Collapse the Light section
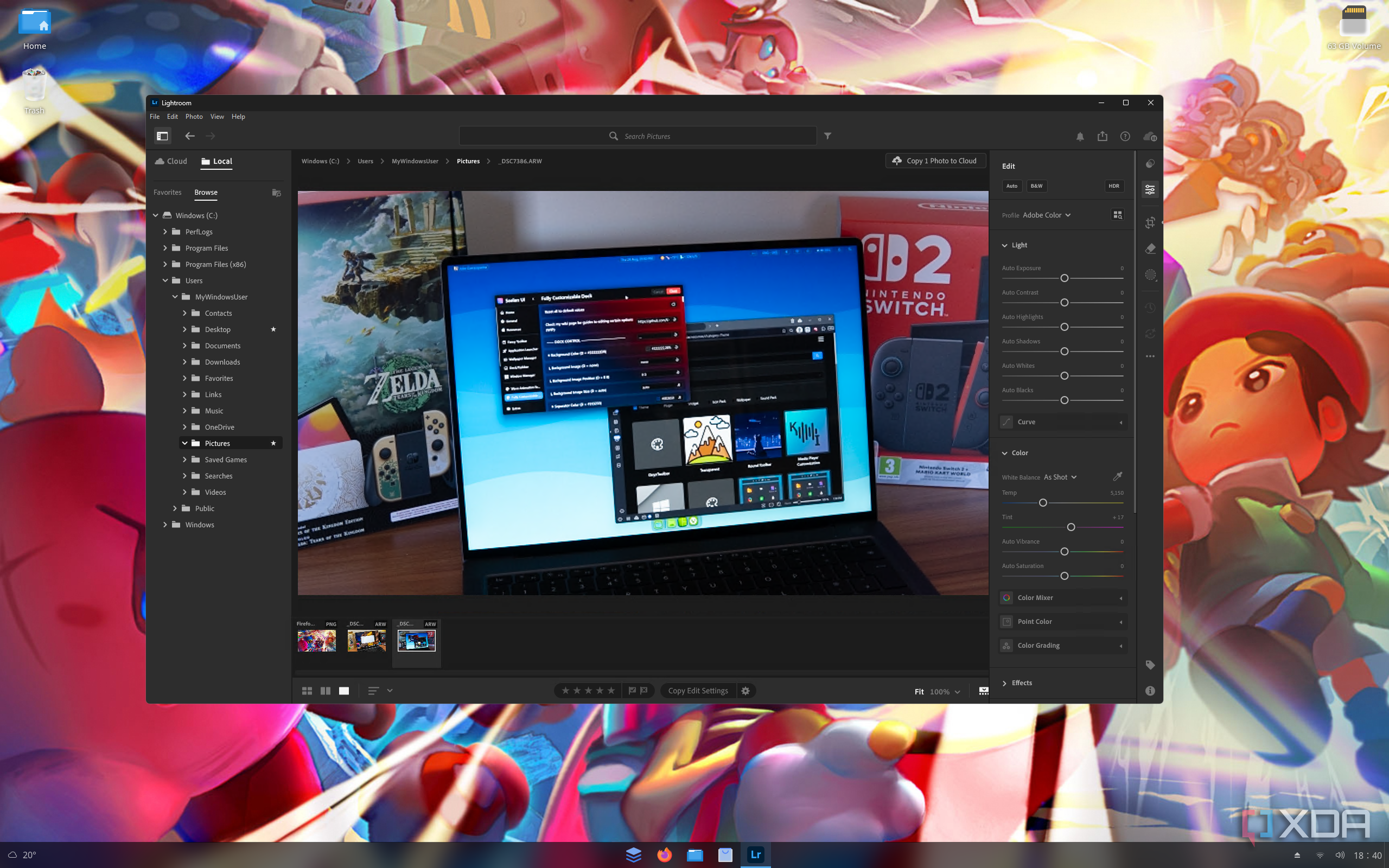 (1004, 245)
